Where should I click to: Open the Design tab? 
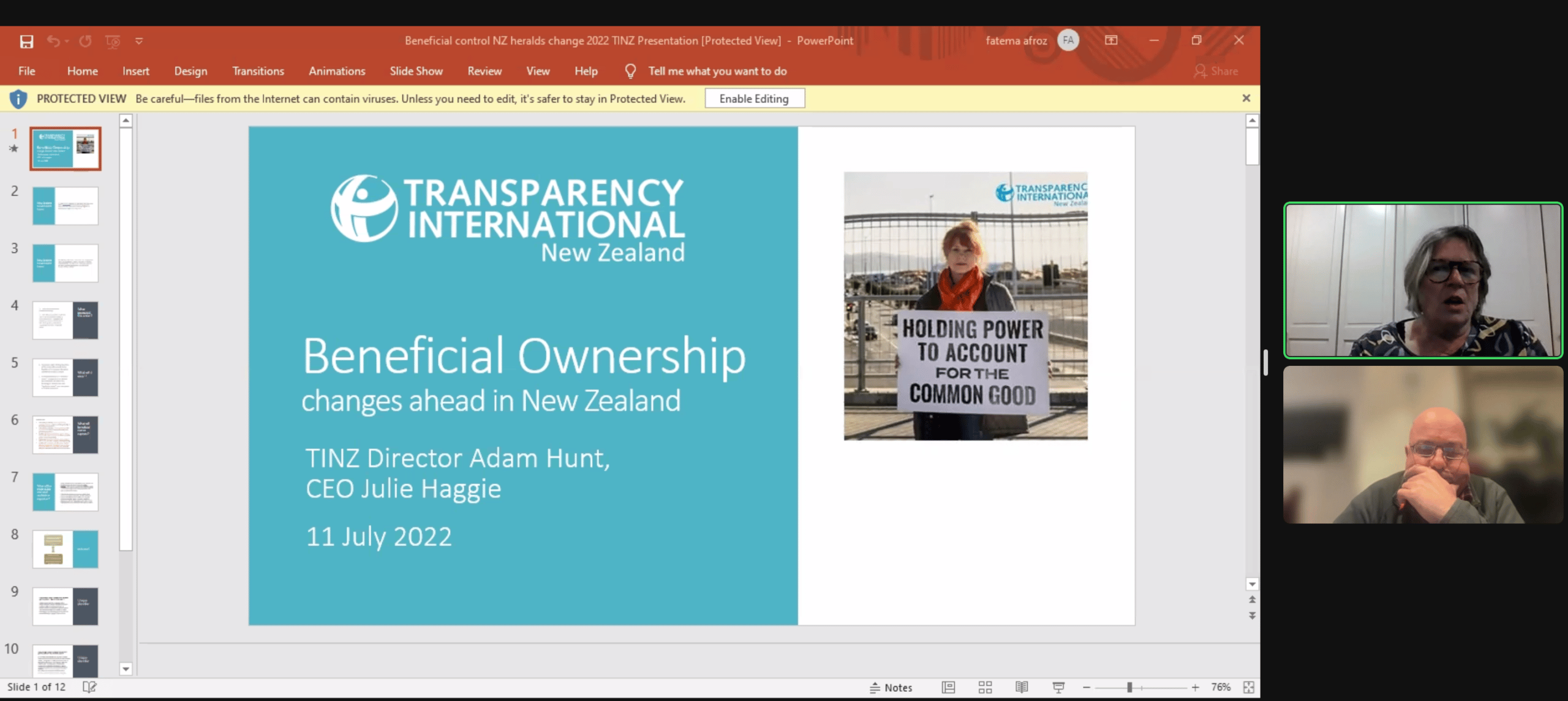click(x=190, y=71)
